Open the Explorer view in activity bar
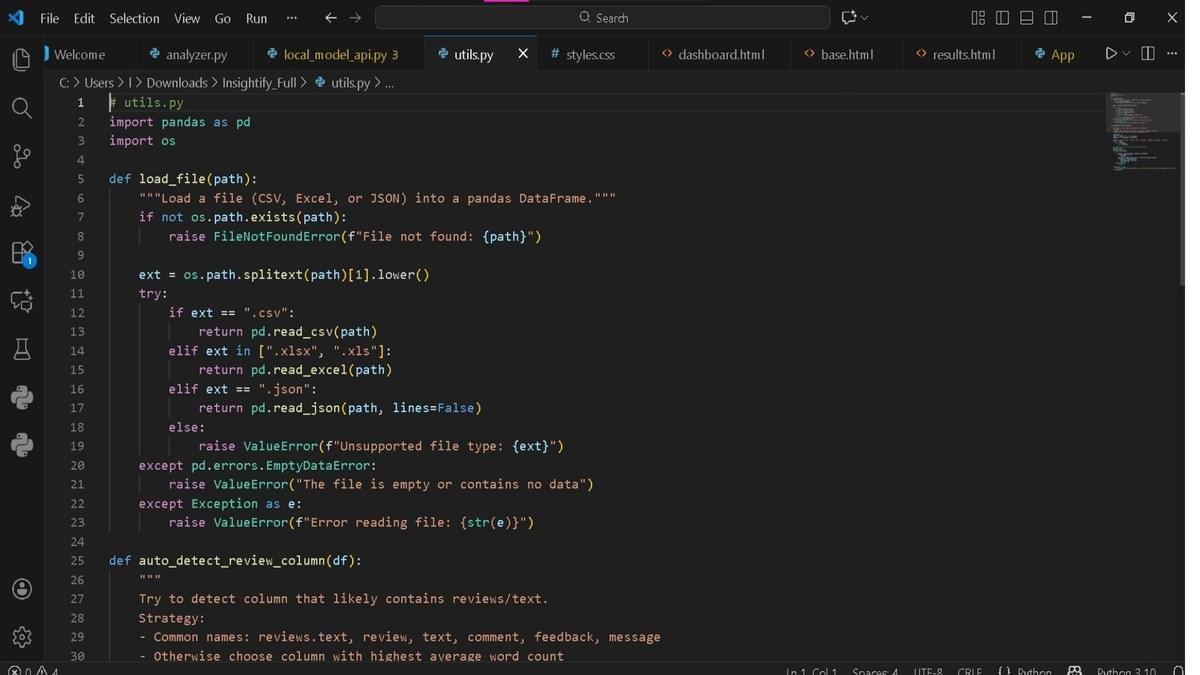 pos(21,60)
